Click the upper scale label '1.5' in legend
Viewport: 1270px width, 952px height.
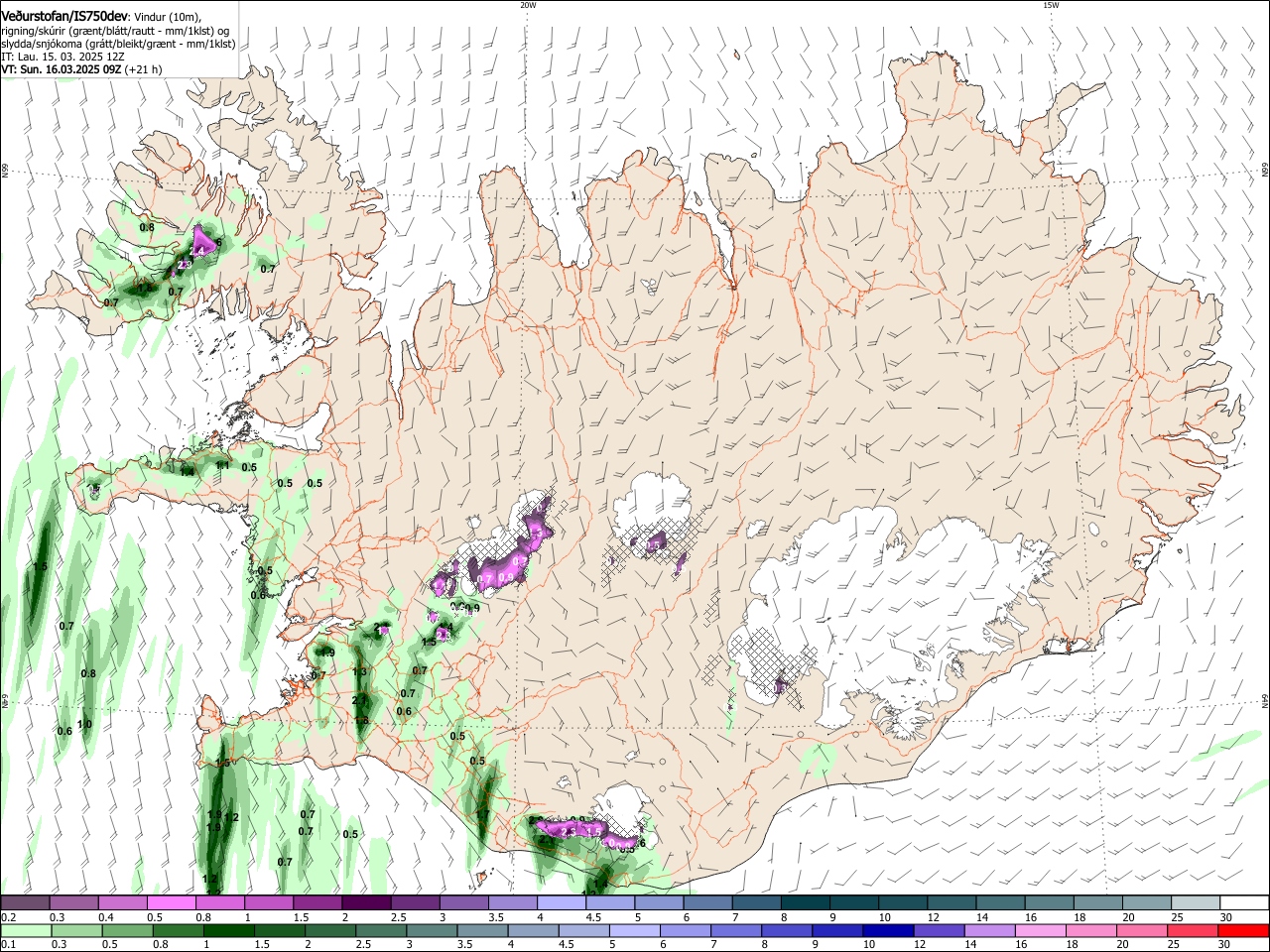coord(301,917)
